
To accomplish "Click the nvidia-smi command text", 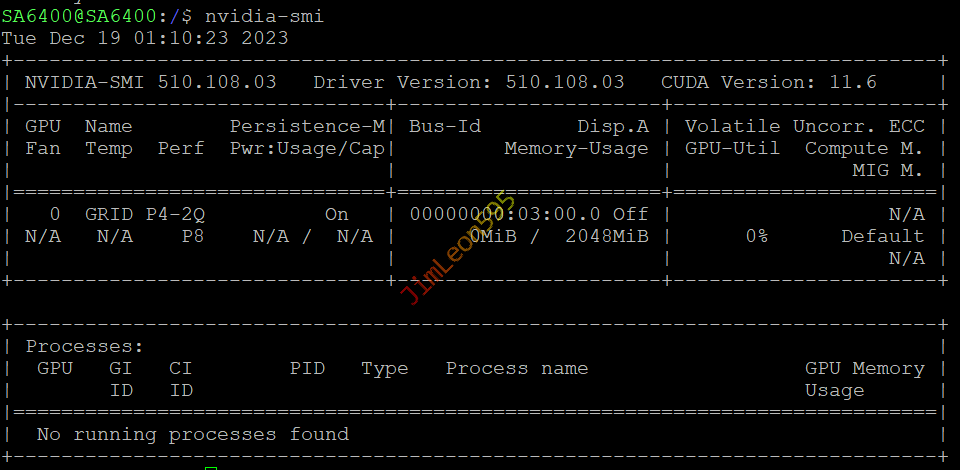I will tap(264, 16).
